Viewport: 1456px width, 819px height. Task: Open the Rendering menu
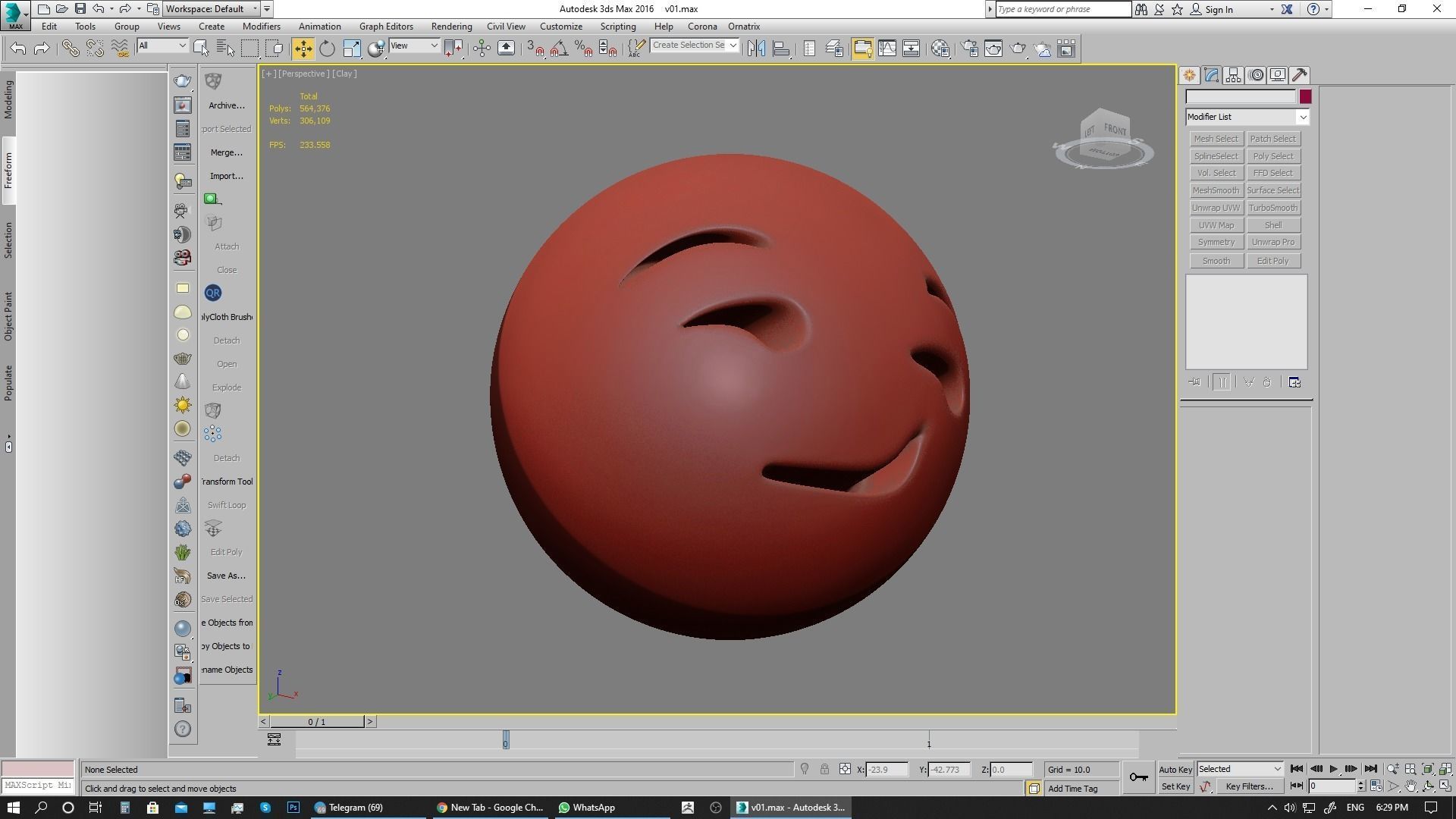pos(451,27)
